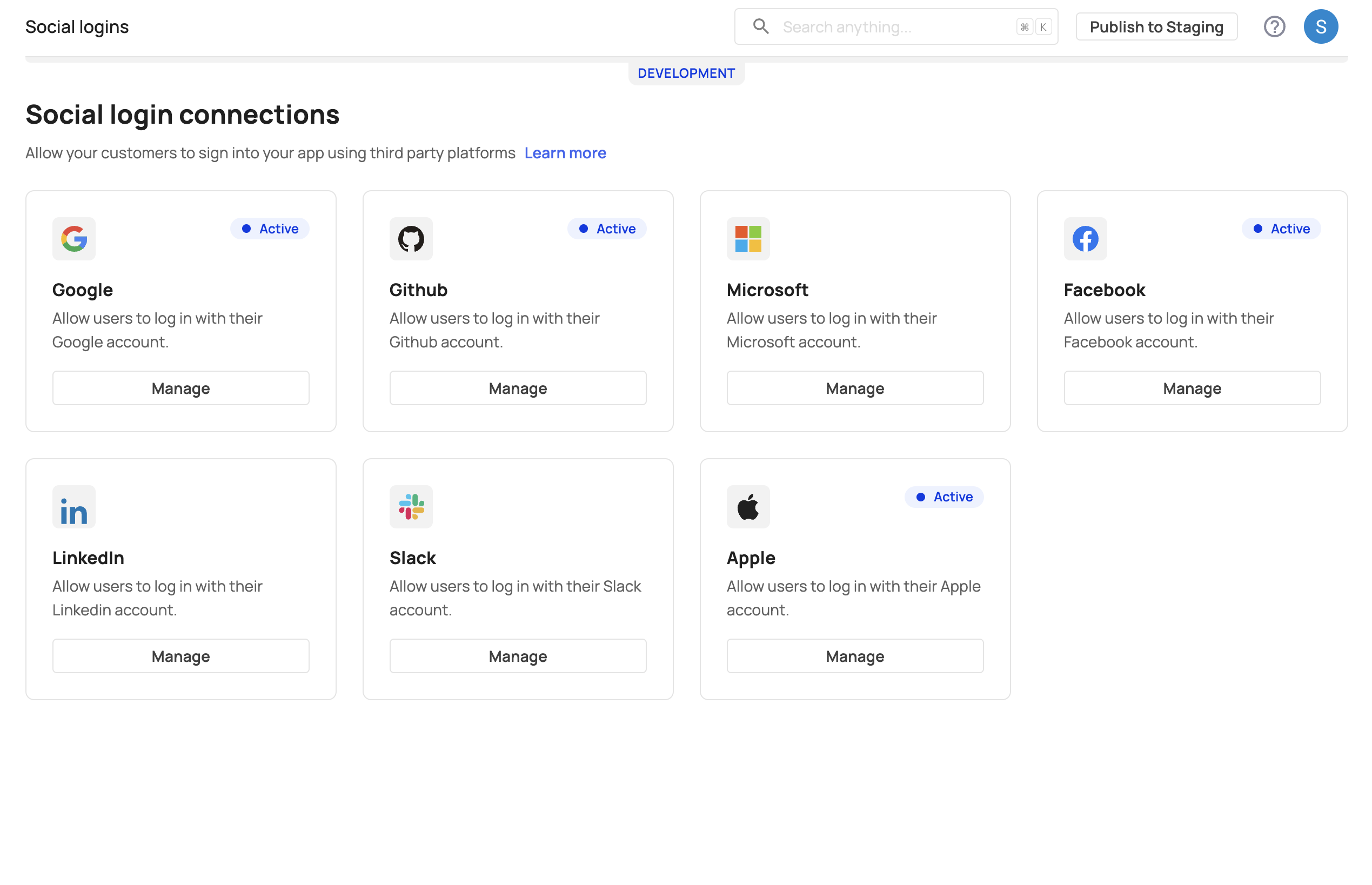Click the Facebook logo icon
1372x885 pixels.
point(1084,238)
